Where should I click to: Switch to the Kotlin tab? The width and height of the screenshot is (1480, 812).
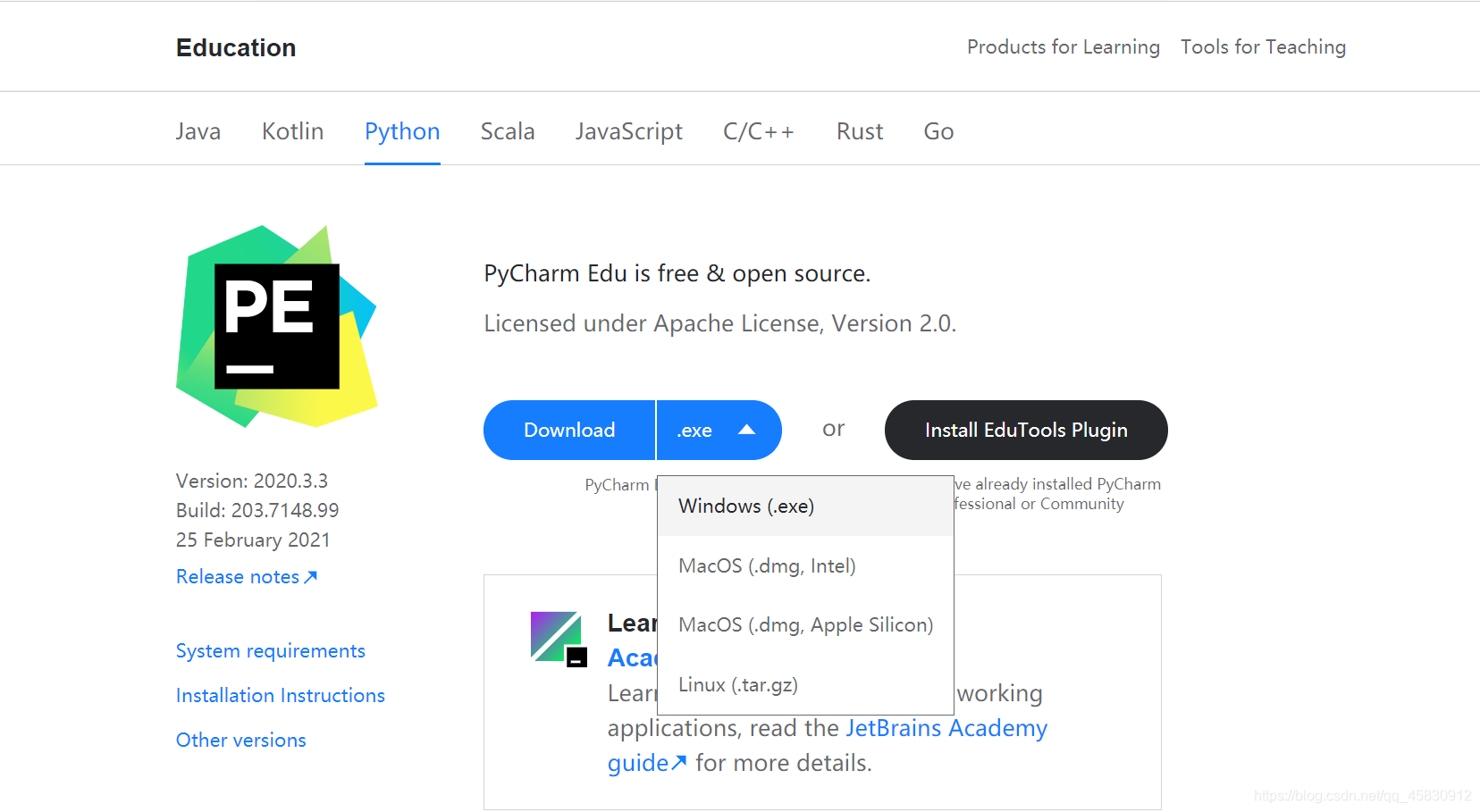292,131
